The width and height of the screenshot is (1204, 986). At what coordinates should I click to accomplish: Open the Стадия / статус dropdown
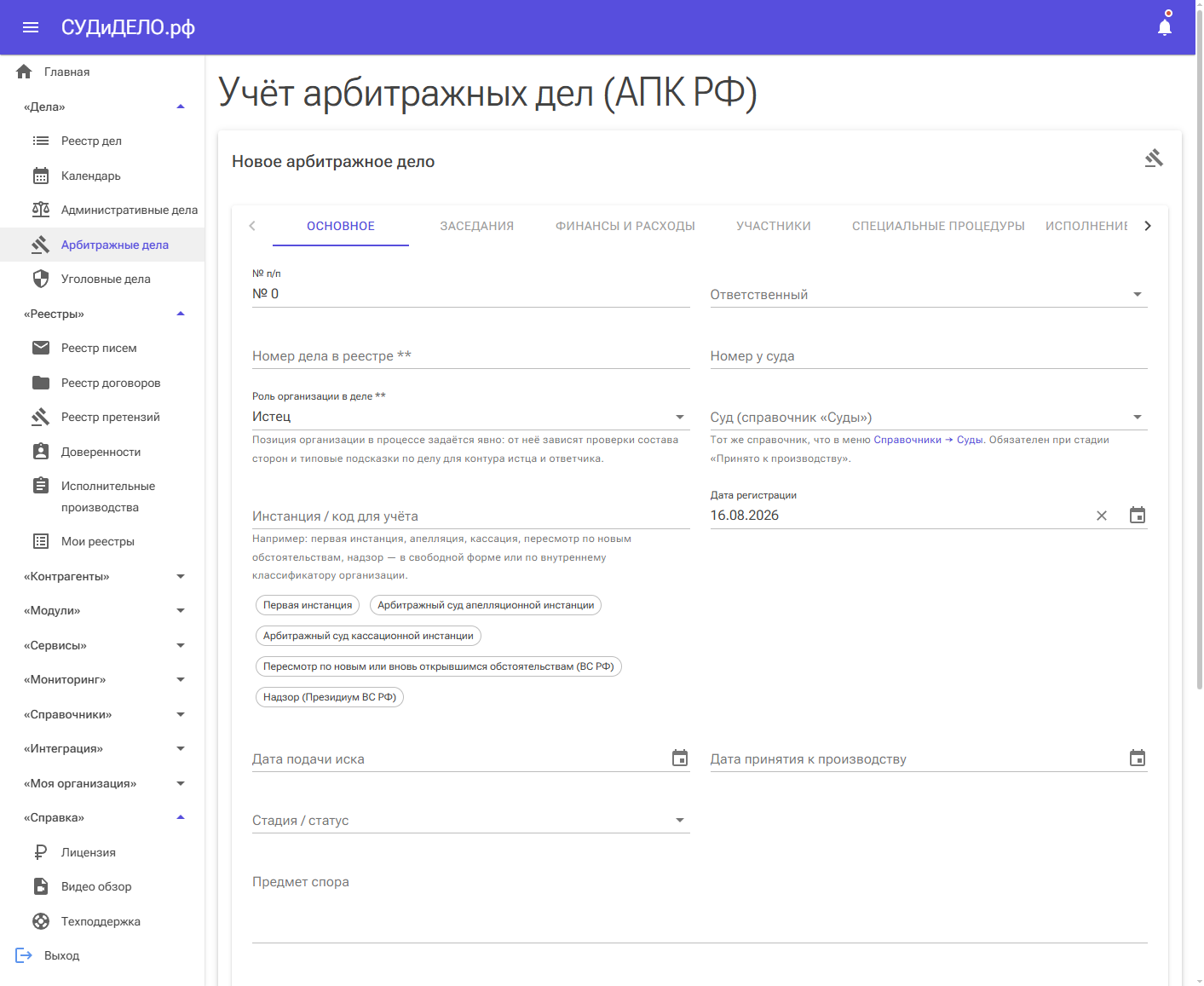pyautogui.click(x=470, y=820)
